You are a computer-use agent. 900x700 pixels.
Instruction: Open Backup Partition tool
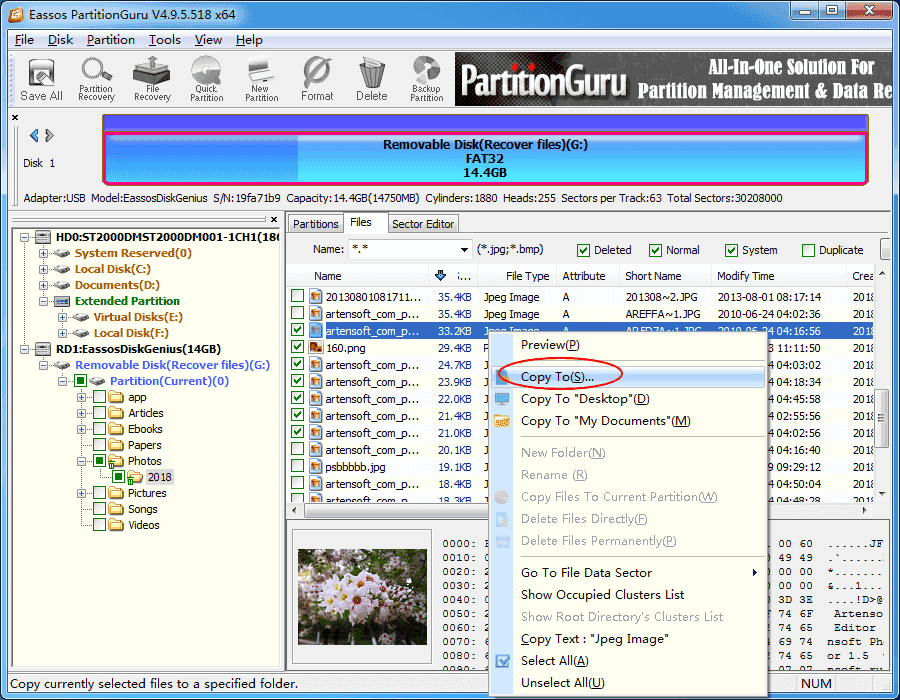(426, 80)
